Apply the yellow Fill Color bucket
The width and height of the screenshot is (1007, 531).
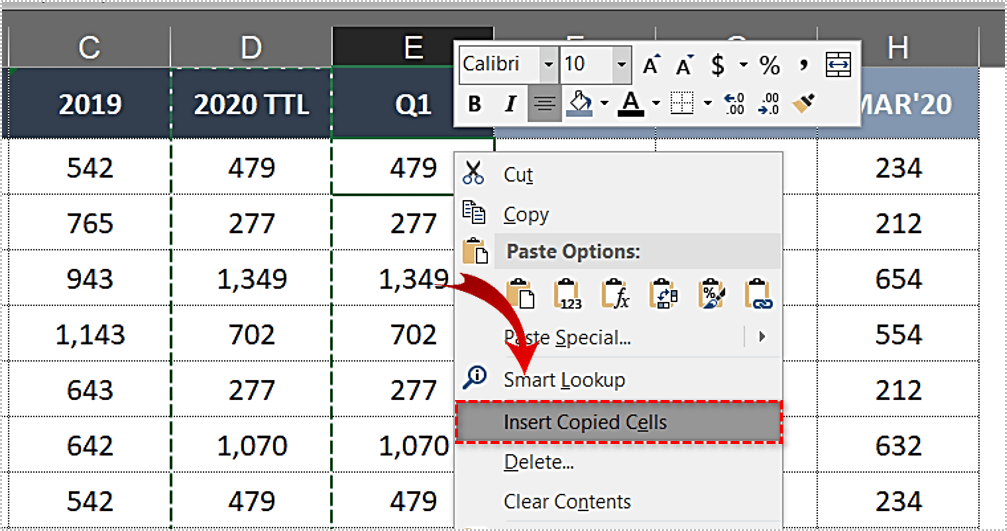(x=579, y=103)
